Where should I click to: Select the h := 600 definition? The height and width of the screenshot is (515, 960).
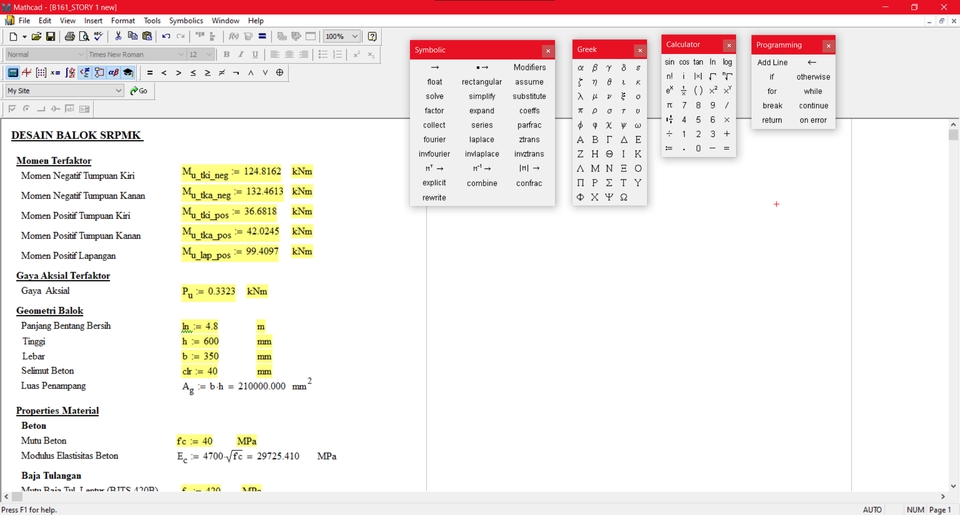(200, 341)
